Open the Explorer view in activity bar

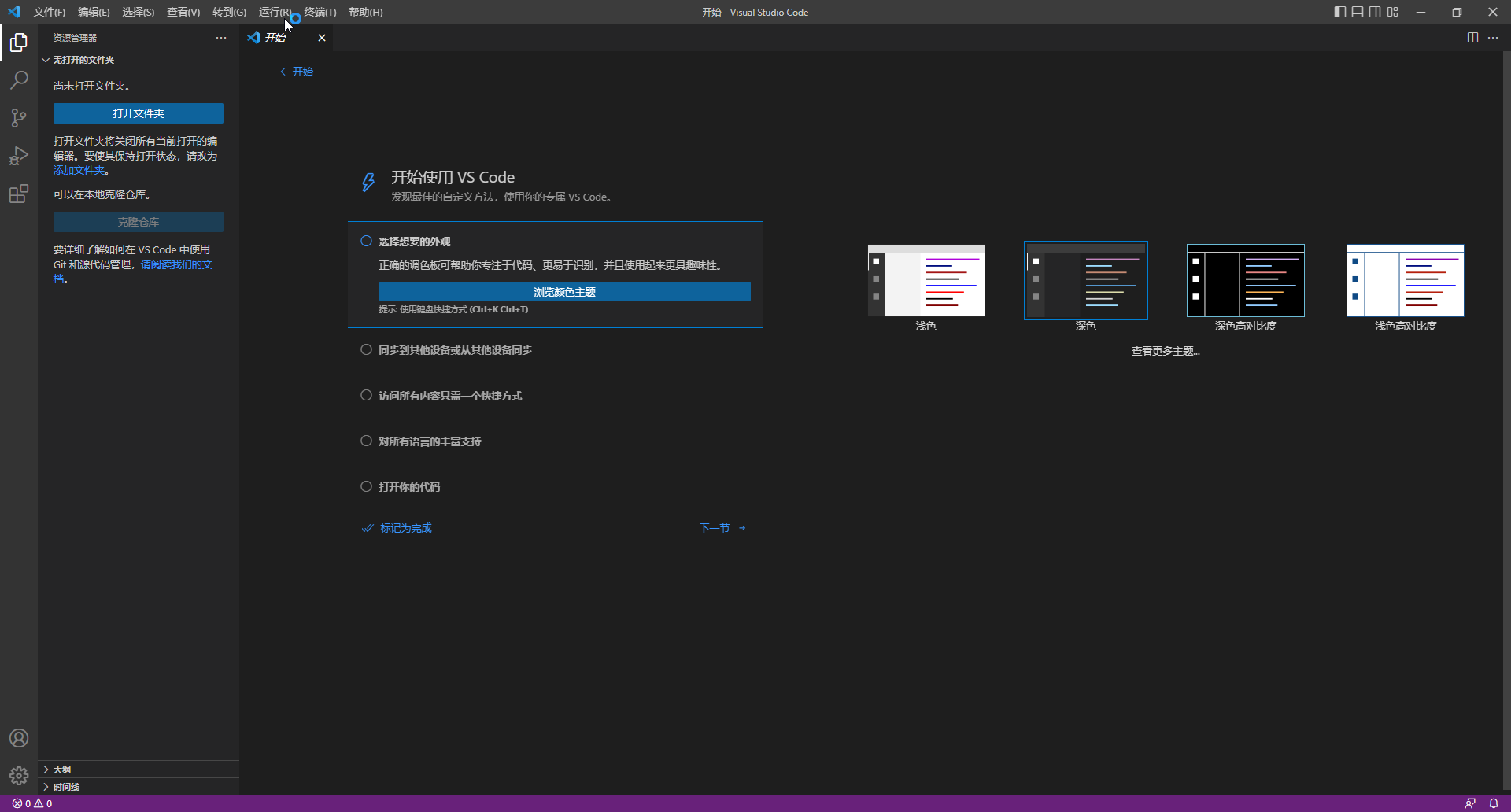pyautogui.click(x=19, y=42)
